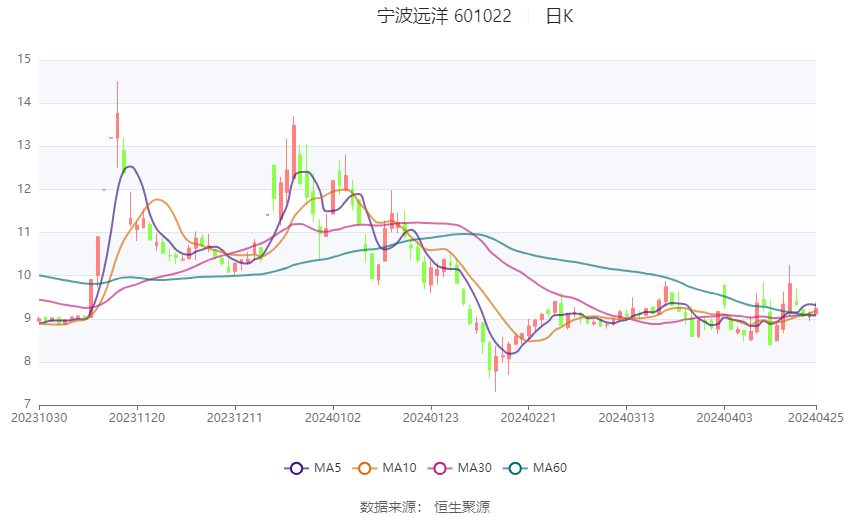Screen dimensions: 850x517
Task: Click the 数据来源 caption label
Action: [388, 507]
